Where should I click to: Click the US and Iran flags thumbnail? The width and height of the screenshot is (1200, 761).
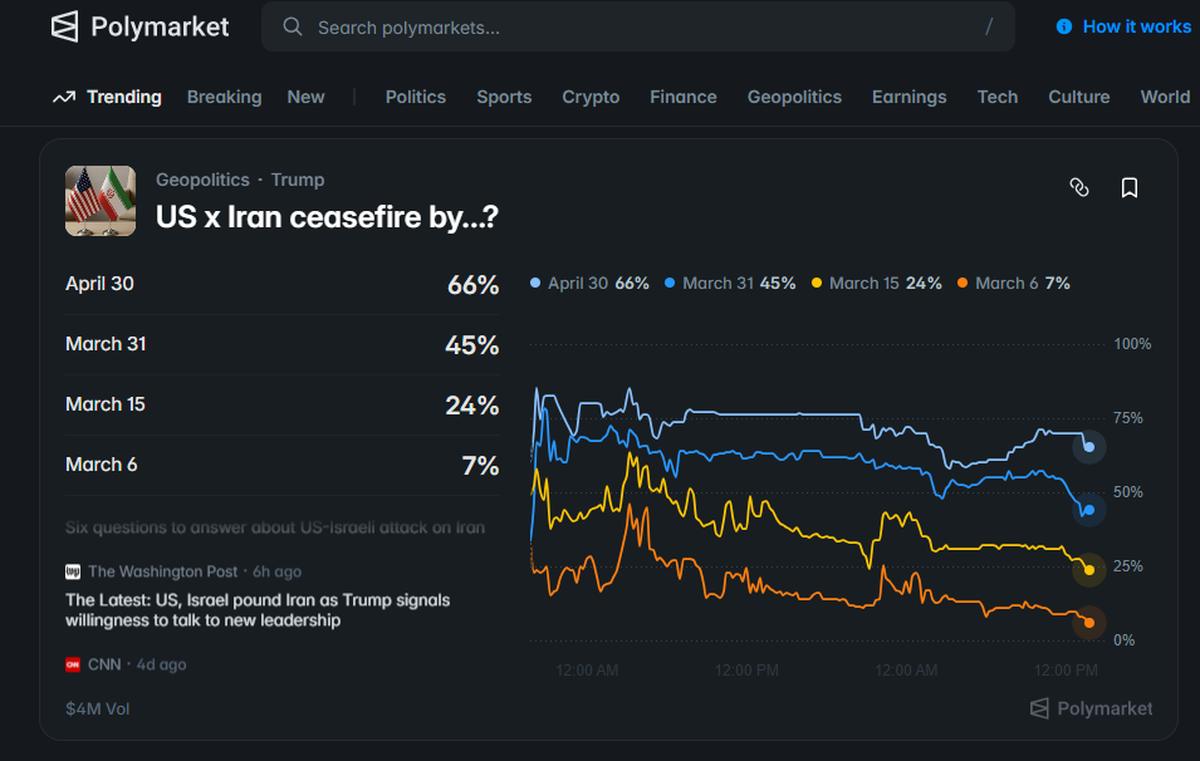tap(100, 201)
